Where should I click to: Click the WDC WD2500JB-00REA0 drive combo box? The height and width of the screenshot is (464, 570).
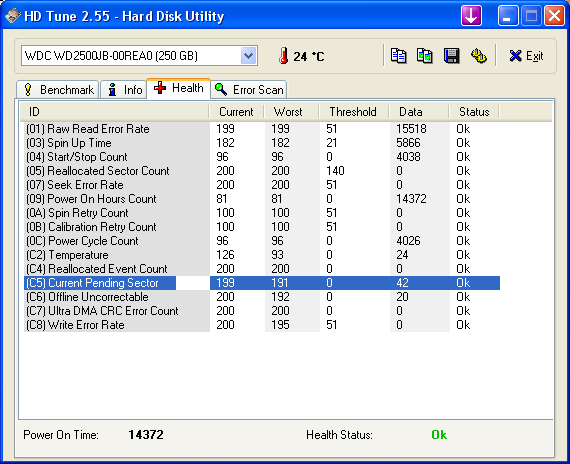tap(139, 56)
